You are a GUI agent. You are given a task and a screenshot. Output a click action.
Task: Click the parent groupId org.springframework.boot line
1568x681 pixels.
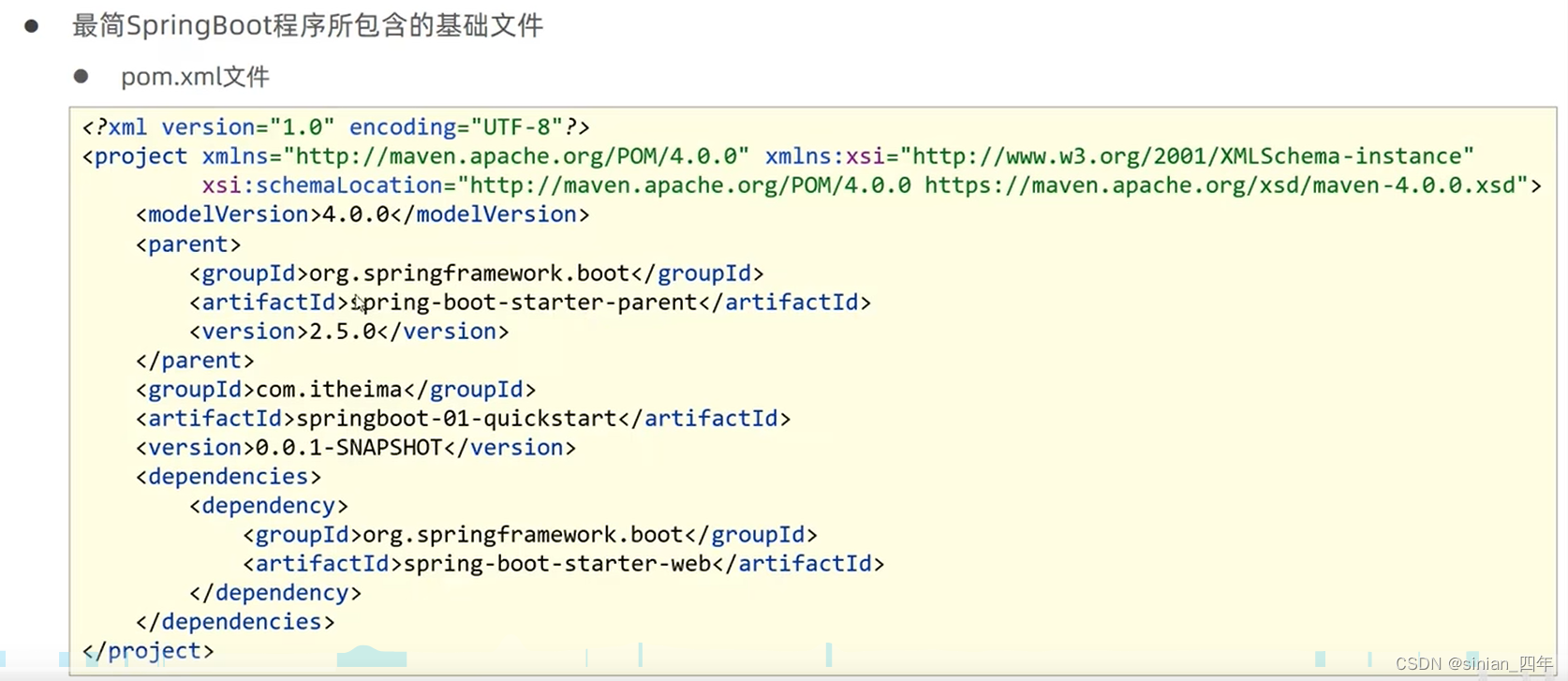[477, 274]
